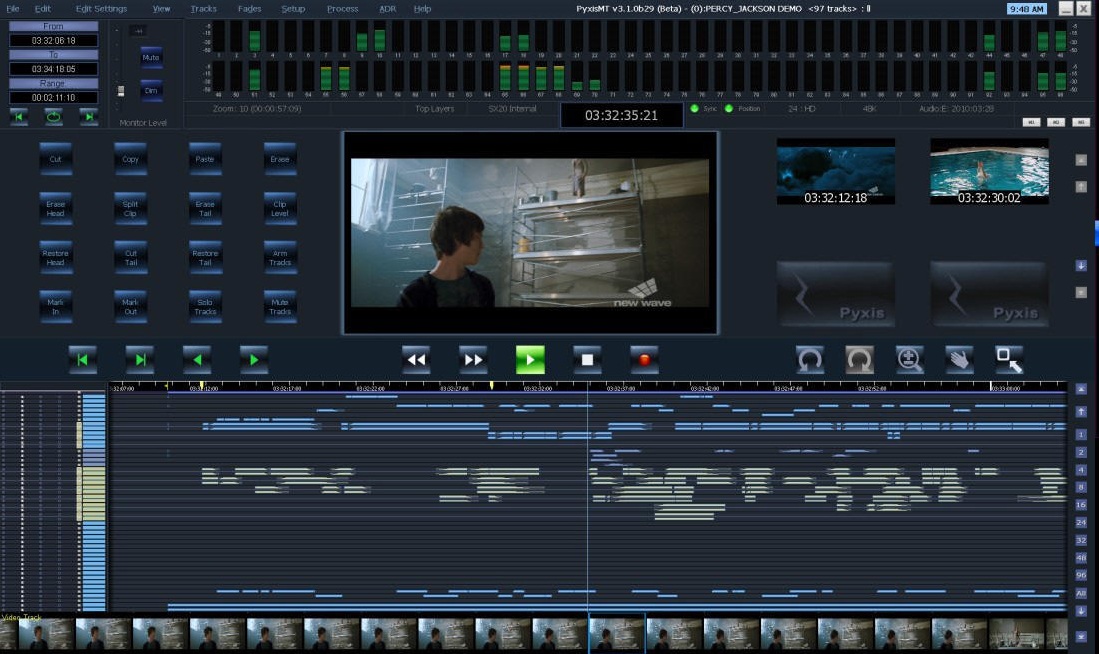
Task: Jump to project start in the transport bar
Action: (83, 360)
